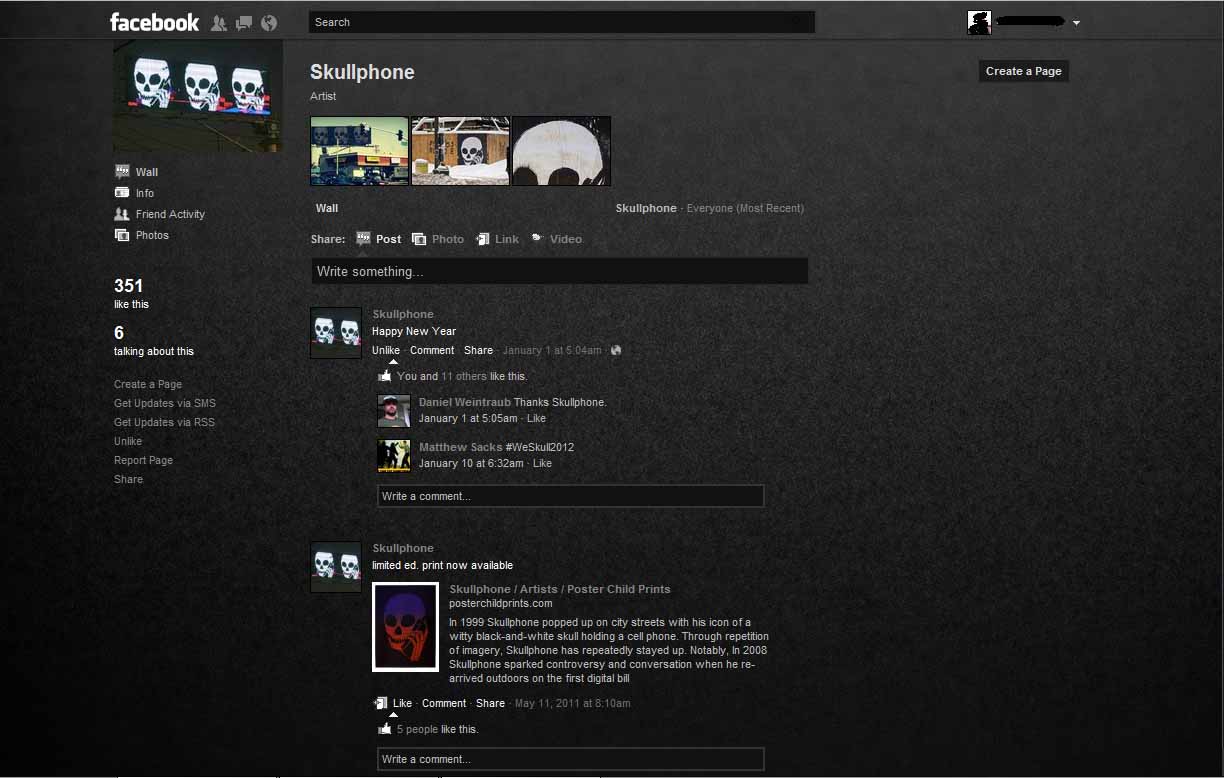Open the Skullphone page profile picture
Screen dimensions: 1224x778
click(x=198, y=96)
